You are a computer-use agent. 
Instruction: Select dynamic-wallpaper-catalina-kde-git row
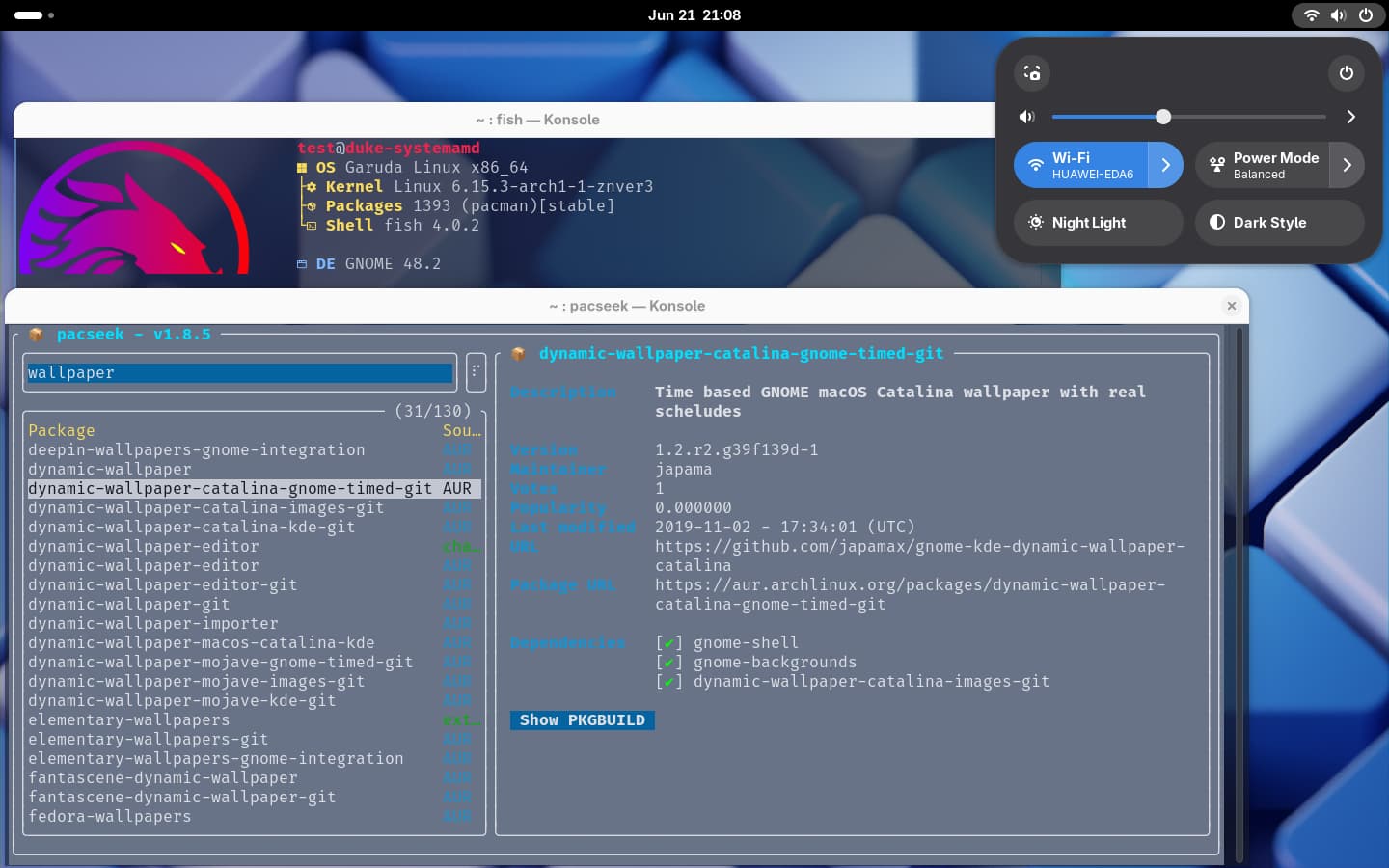pyautogui.click(x=254, y=528)
